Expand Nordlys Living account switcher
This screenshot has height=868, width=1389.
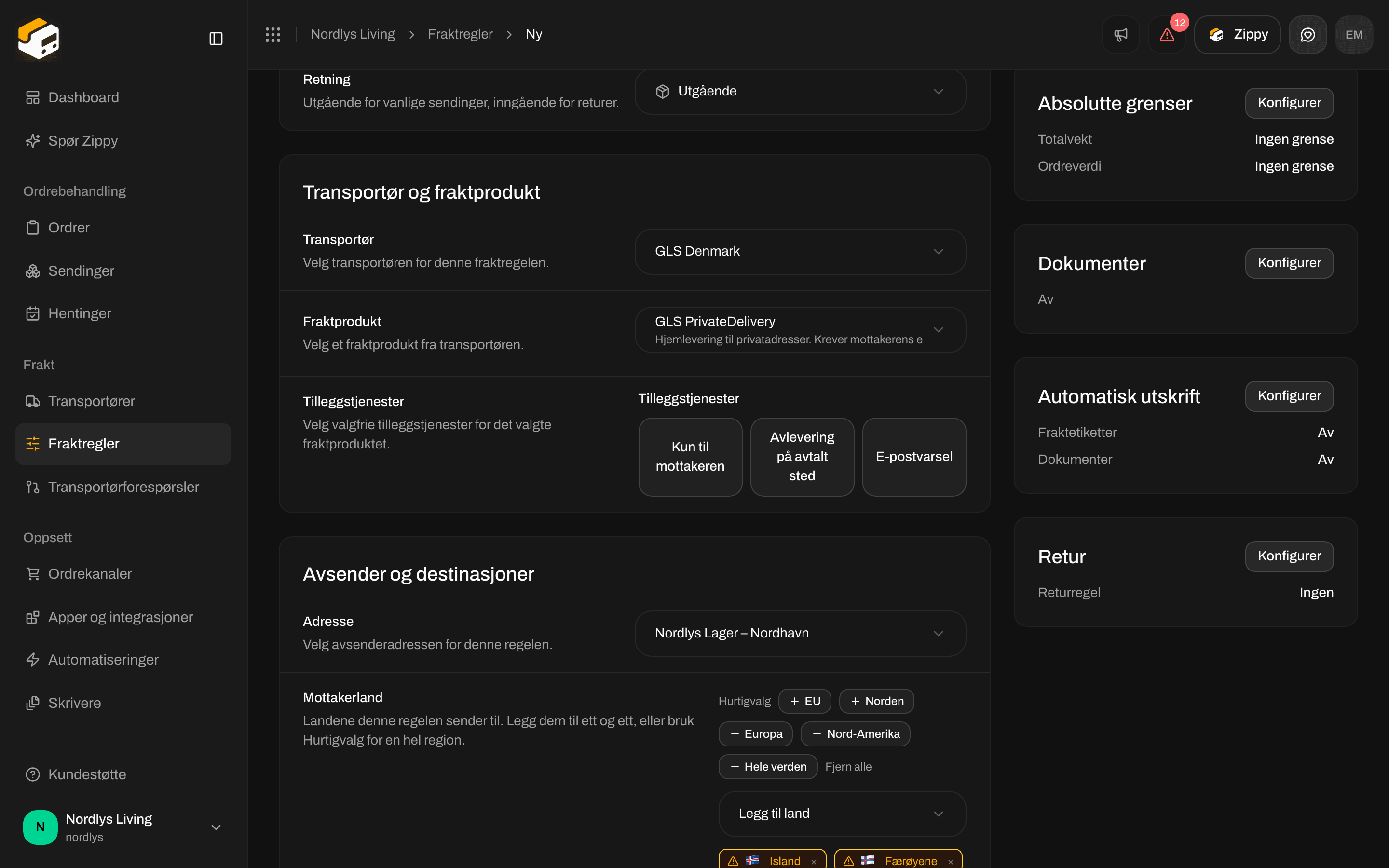click(x=123, y=827)
